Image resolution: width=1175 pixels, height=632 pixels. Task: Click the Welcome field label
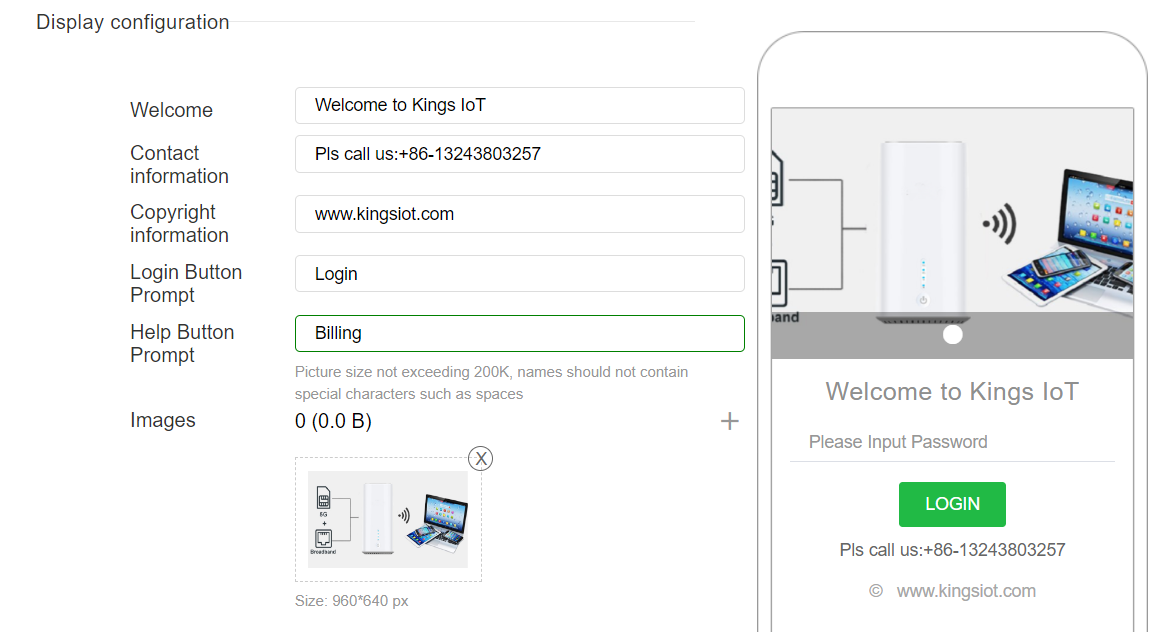point(172,110)
